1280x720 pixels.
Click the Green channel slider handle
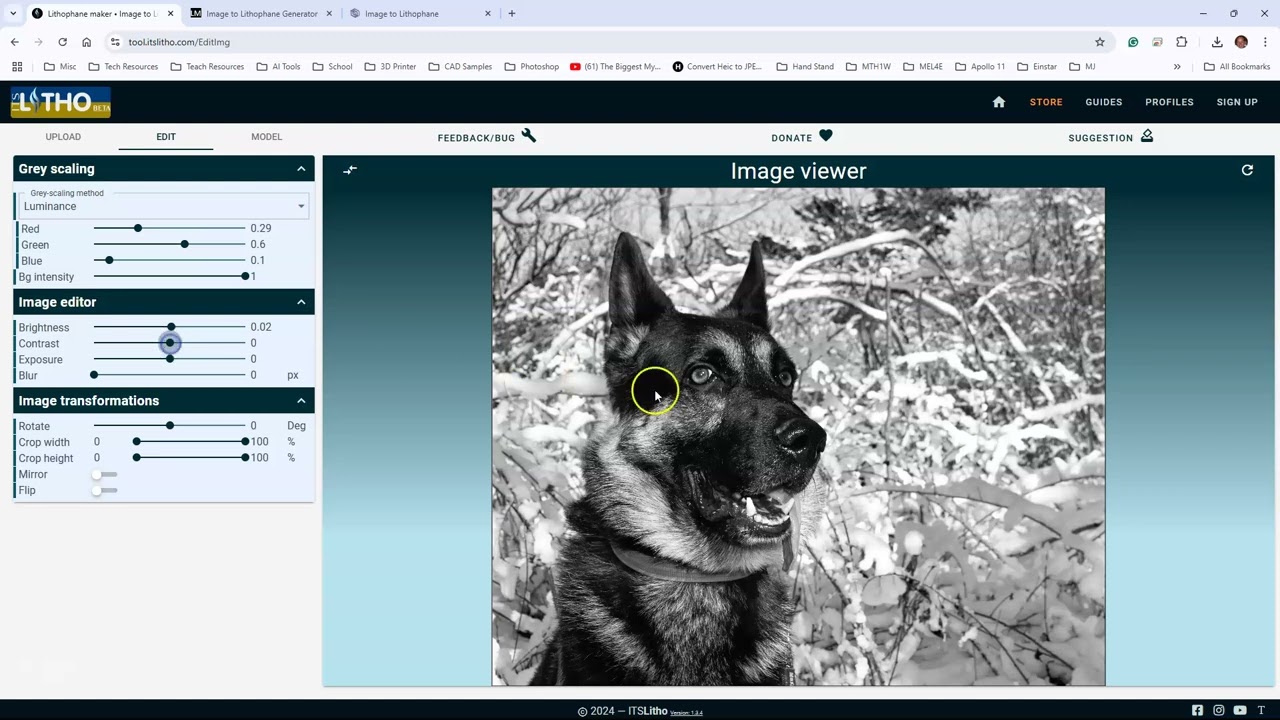click(185, 245)
